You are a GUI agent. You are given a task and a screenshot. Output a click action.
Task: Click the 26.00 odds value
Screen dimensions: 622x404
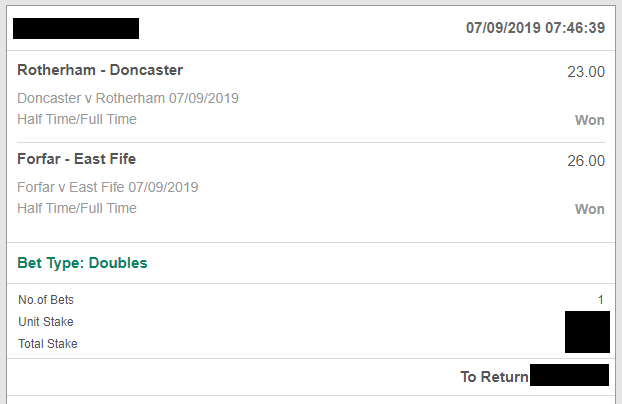(585, 160)
